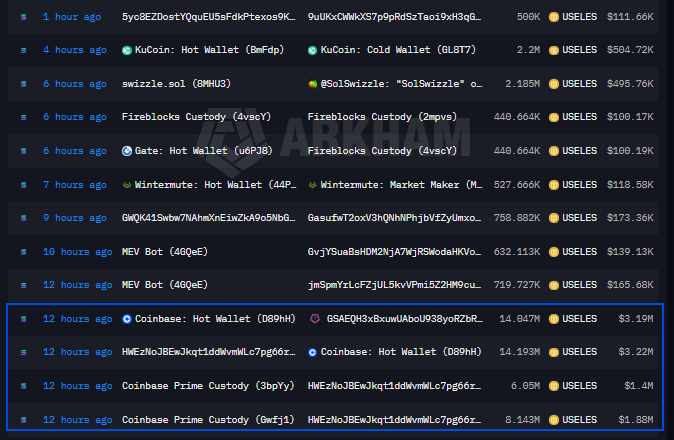Open the '7 hours ago' transaction link
Screen dimensions: 674x440
(x=74, y=185)
